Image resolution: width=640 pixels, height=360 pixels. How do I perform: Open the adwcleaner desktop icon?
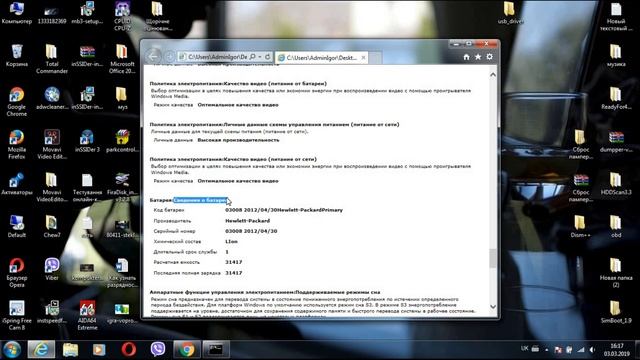tap(52, 98)
